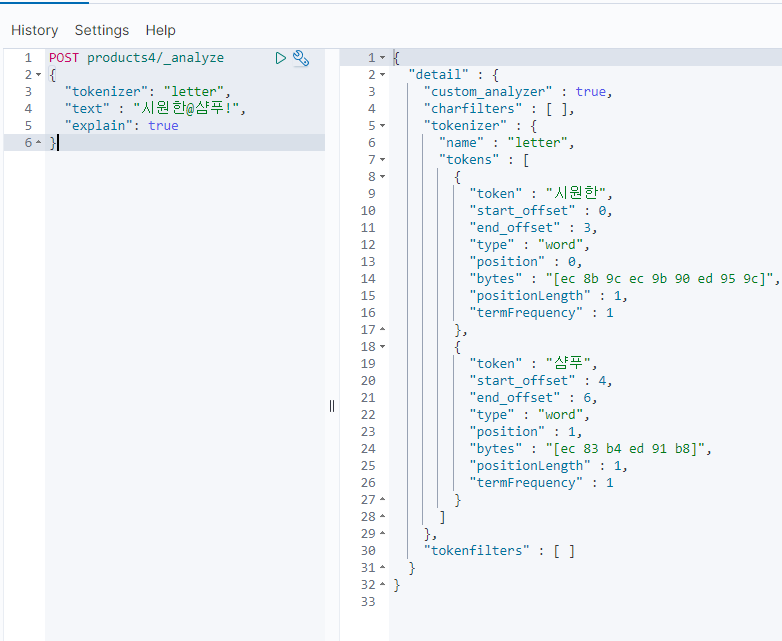Click the green send request play icon

tap(281, 58)
